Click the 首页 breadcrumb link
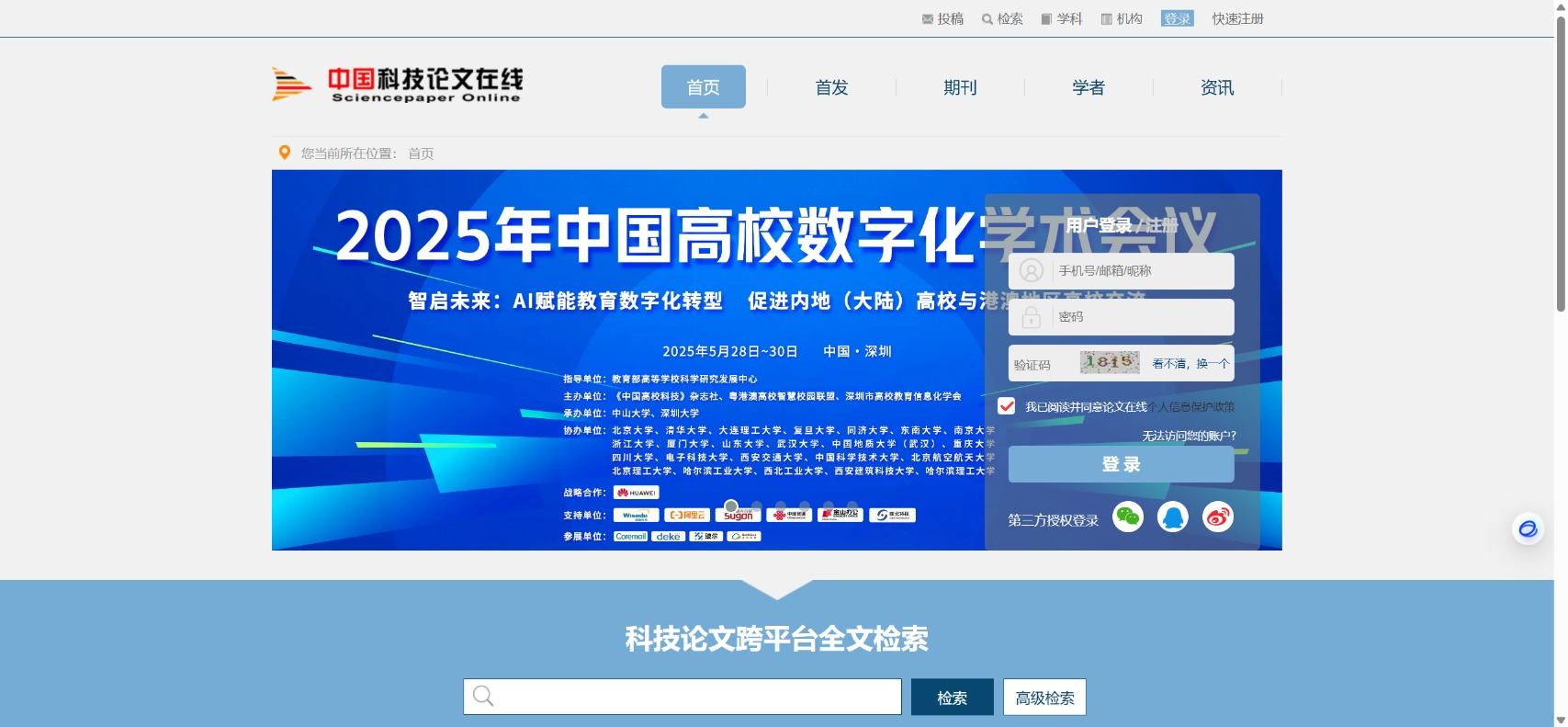1568x727 pixels. tap(421, 153)
